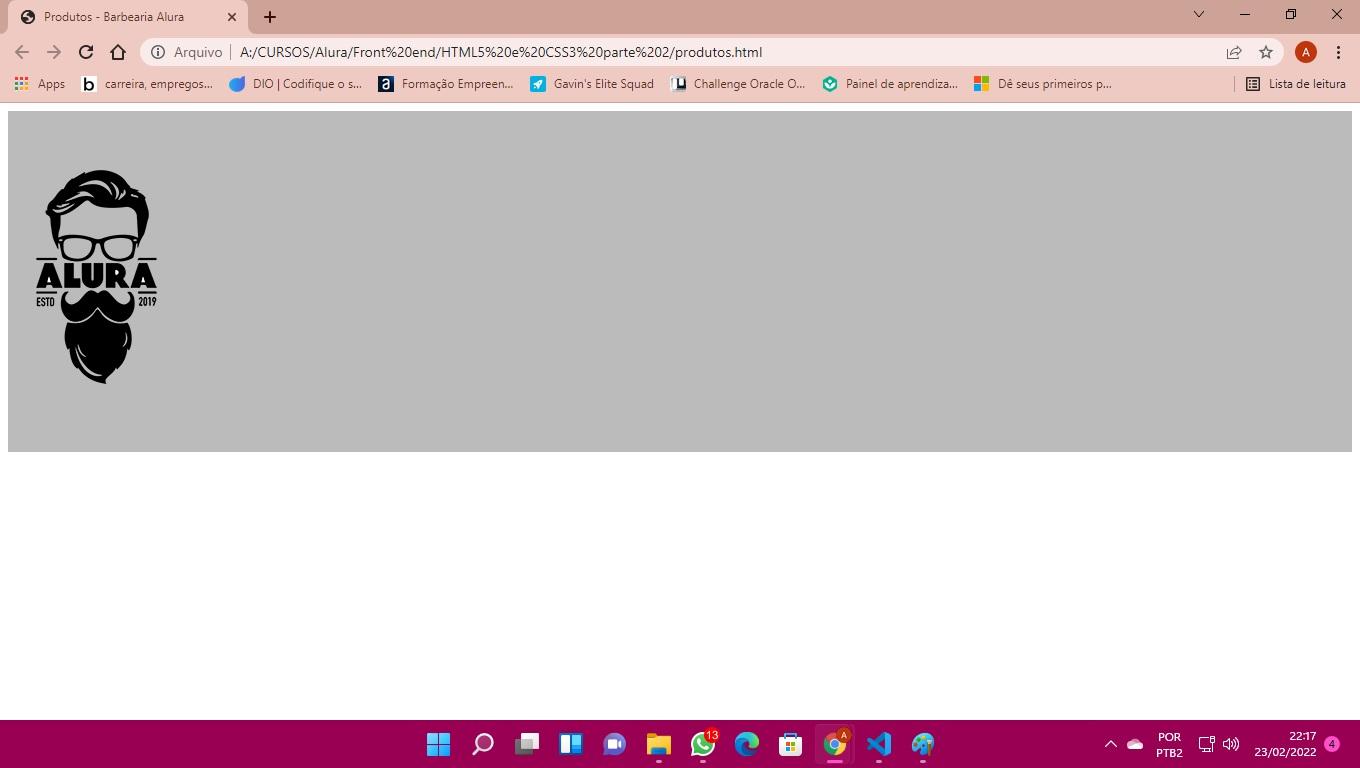
Task: Open the Lista de leitura panel
Action: pyautogui.click(x=1296, y=84)
